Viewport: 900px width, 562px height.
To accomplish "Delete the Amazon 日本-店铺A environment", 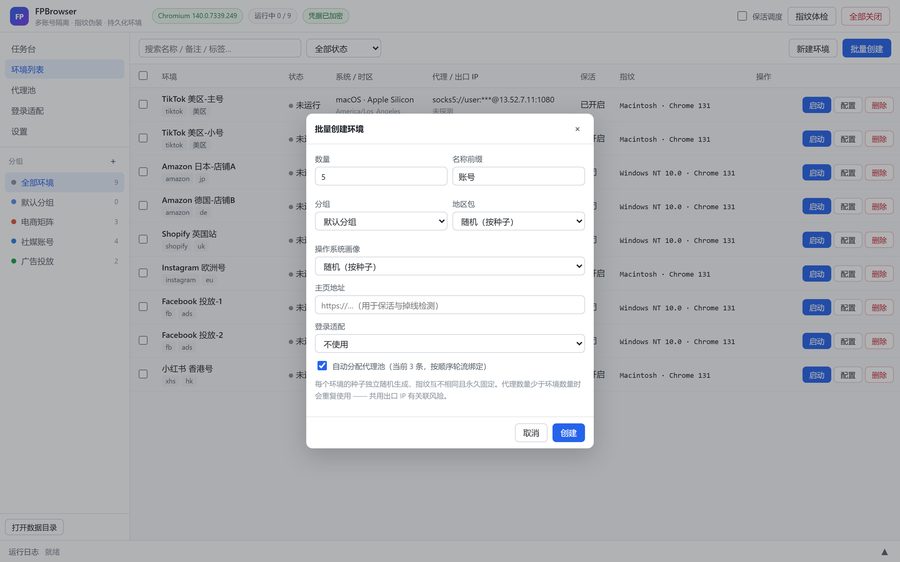I will click(x=879, y=173).
